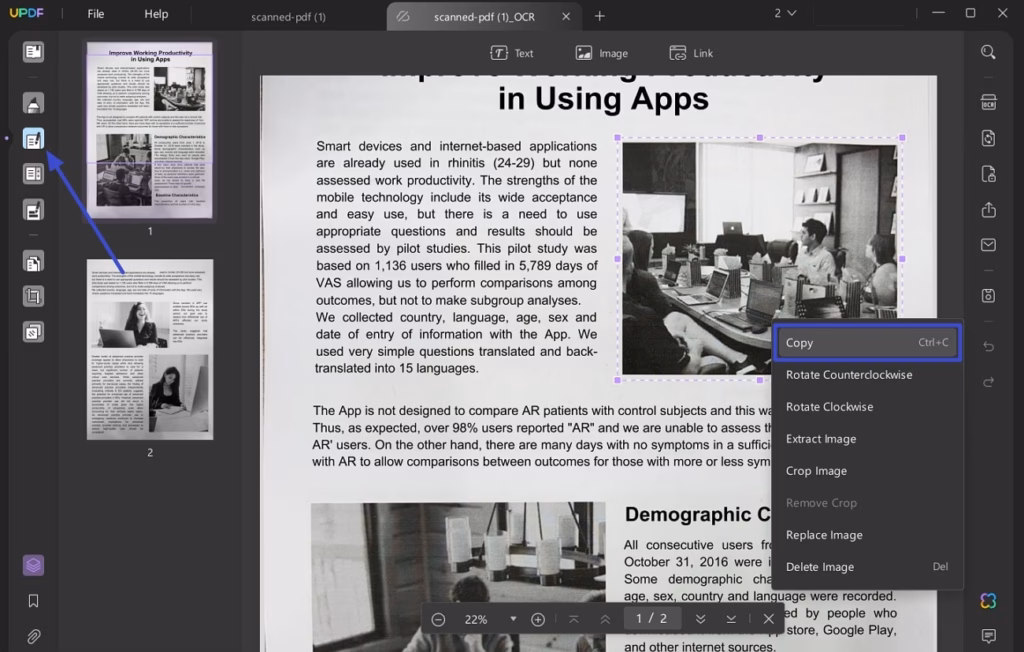Click the Text button in edit toolbar

click(x=511, y=53)
